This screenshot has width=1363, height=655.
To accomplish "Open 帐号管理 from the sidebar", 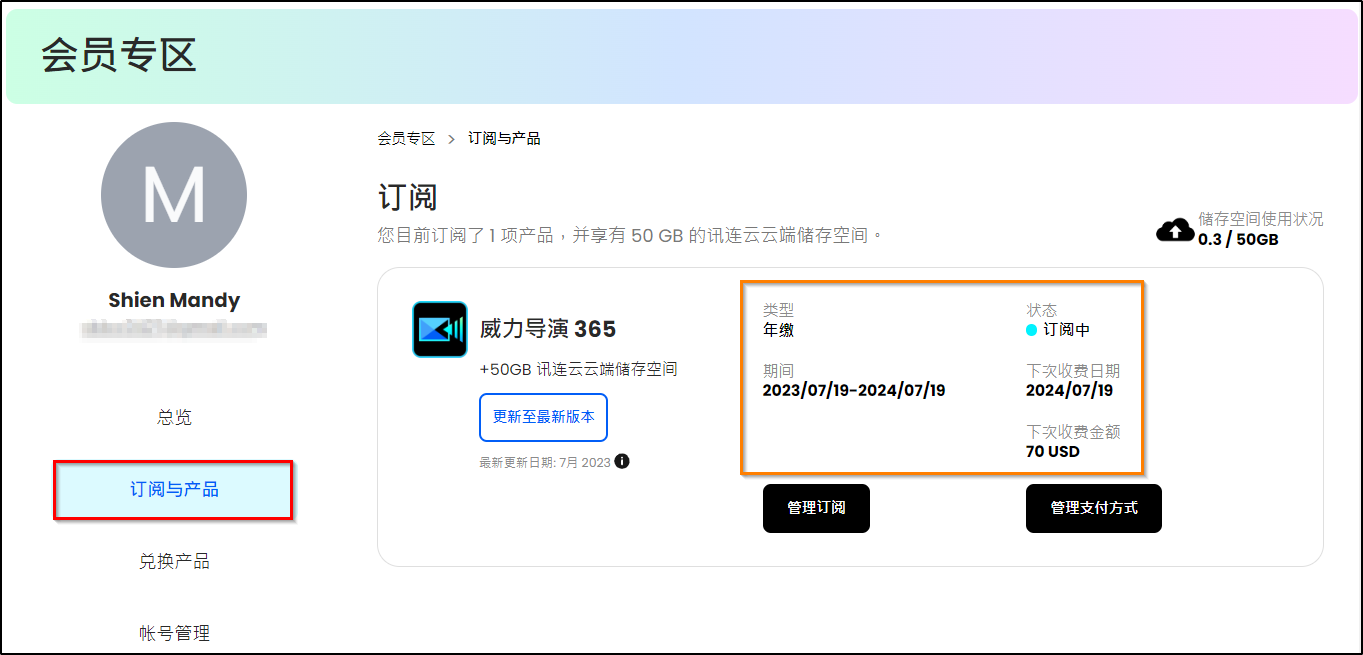I will 174,633.
